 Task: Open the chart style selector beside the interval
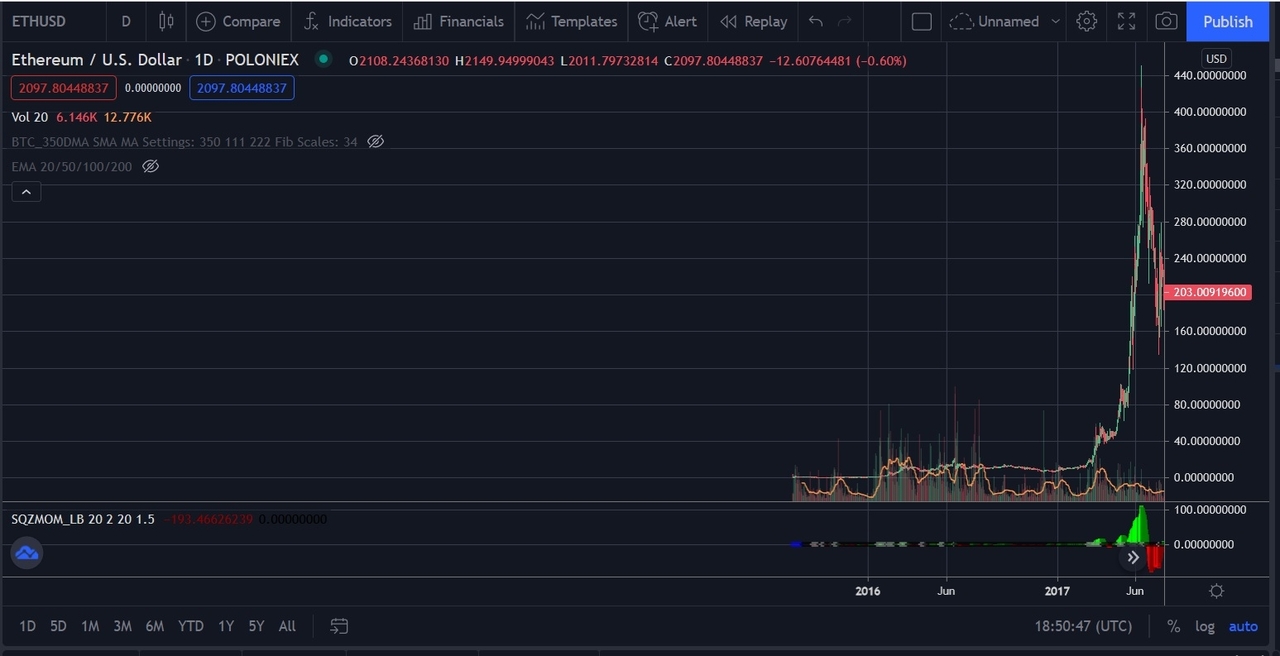point(166,21)
